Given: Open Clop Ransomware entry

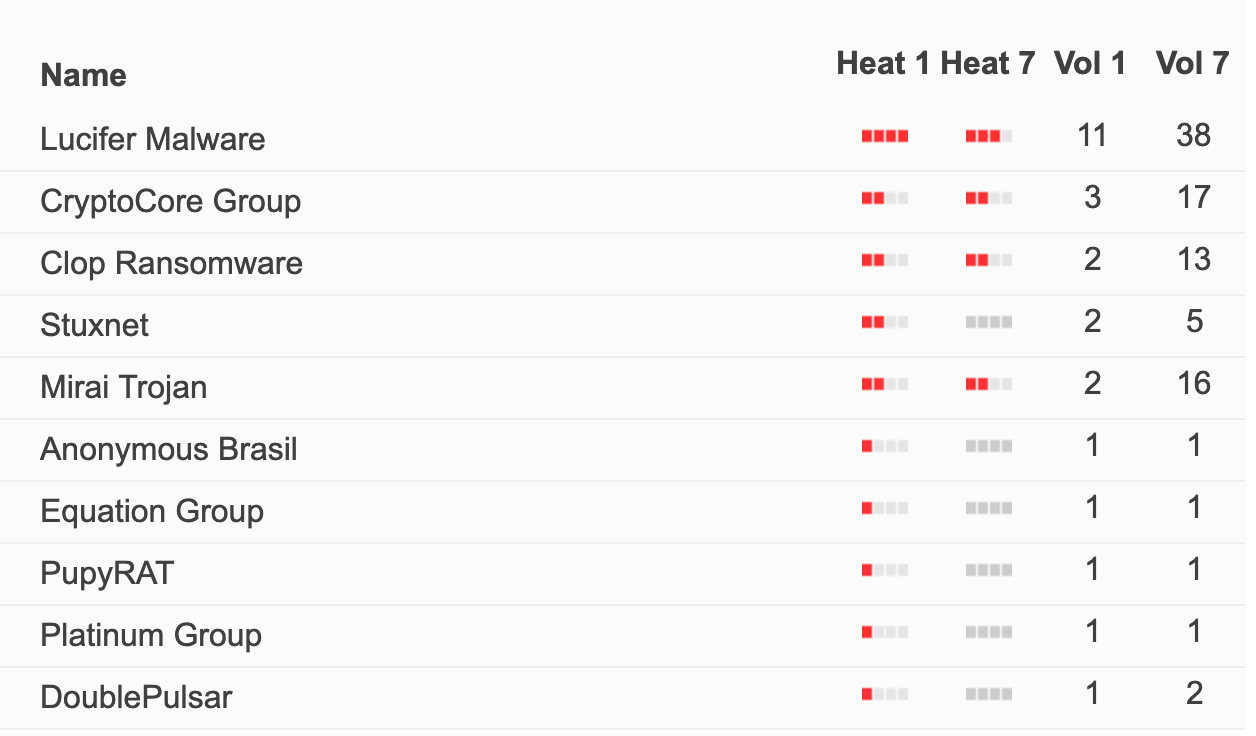Looking at the screenshot, I should 171,263.
